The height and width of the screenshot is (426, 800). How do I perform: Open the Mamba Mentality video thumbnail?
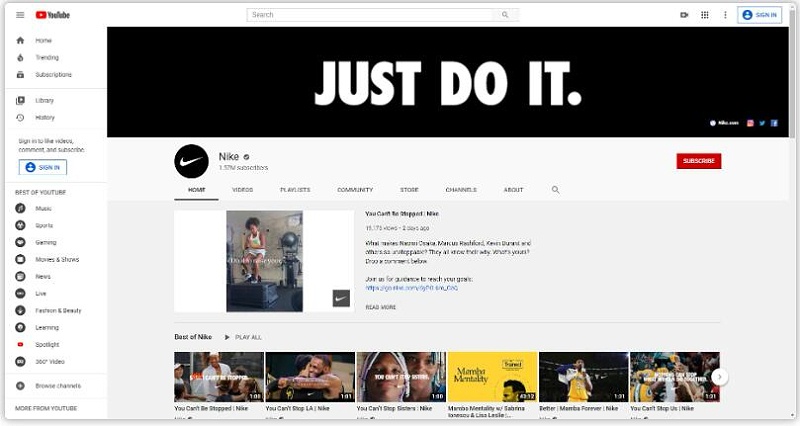point(492,376)
